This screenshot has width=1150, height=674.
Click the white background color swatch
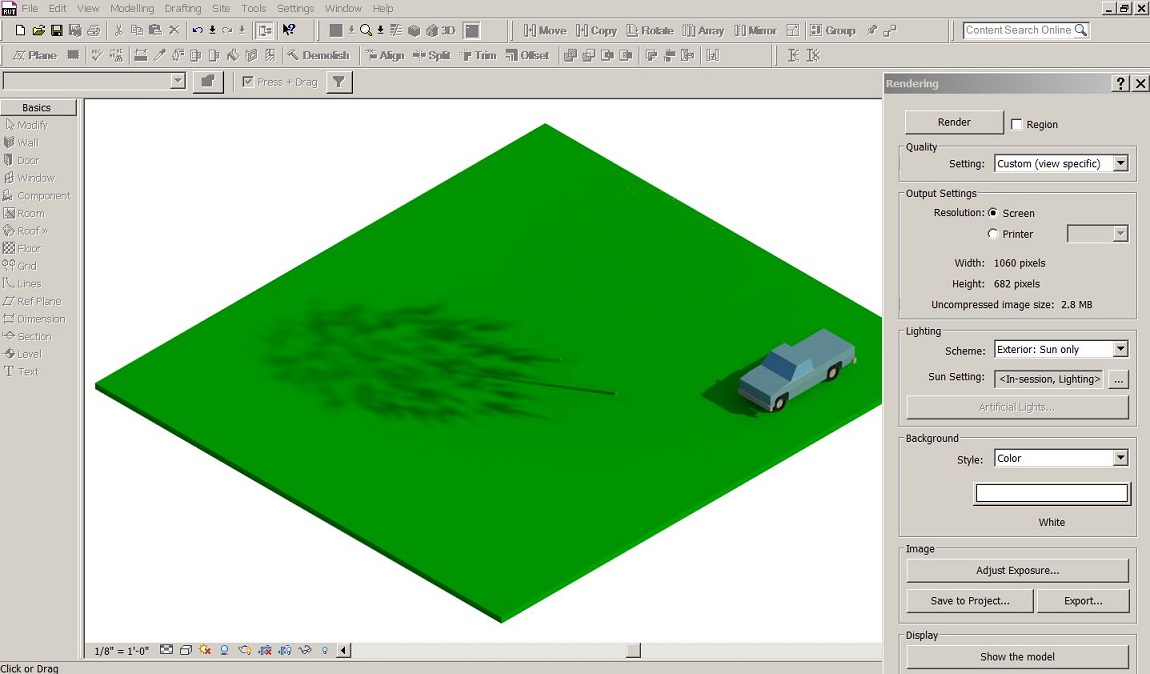pyautogui.click(x=1051, y=493)
